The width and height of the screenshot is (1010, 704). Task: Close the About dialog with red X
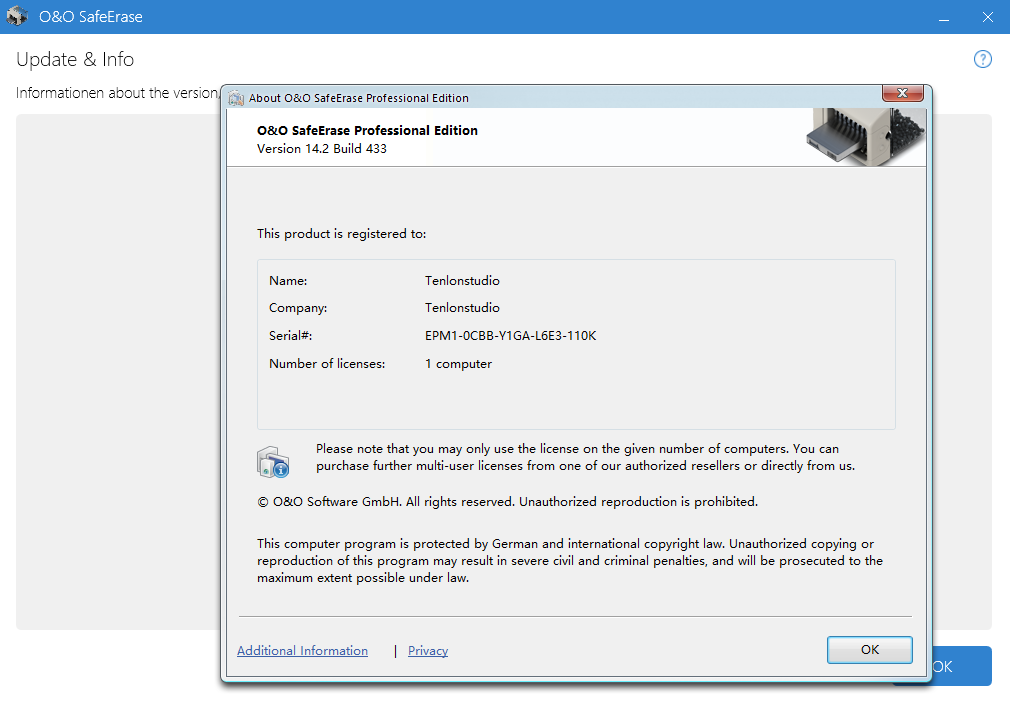pos(902,93)
